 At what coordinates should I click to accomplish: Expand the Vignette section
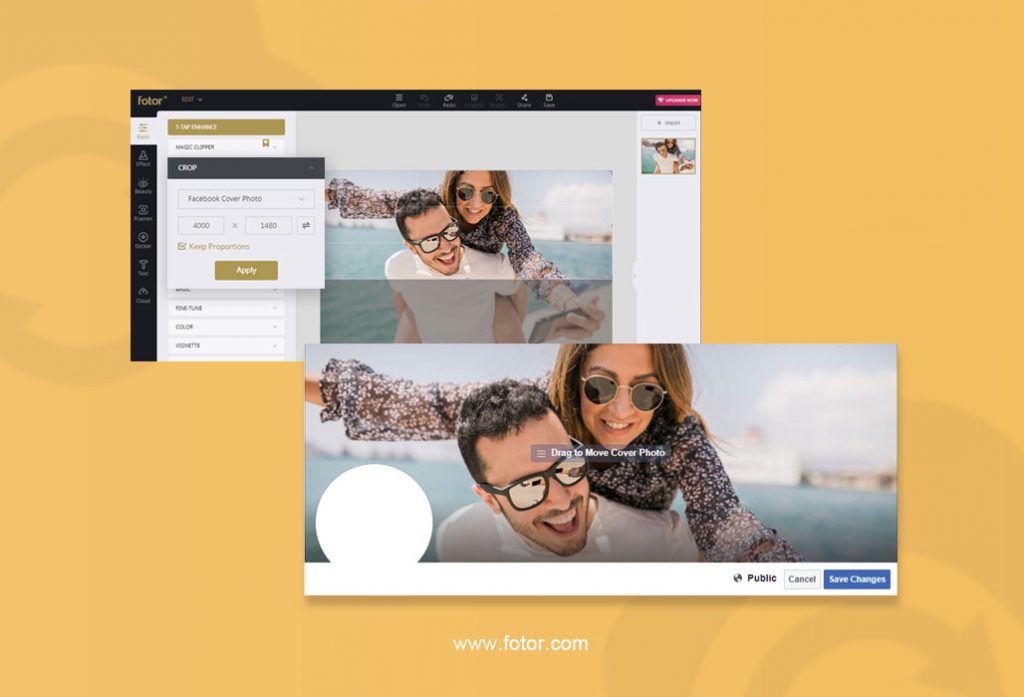click(x=226, y=346)
